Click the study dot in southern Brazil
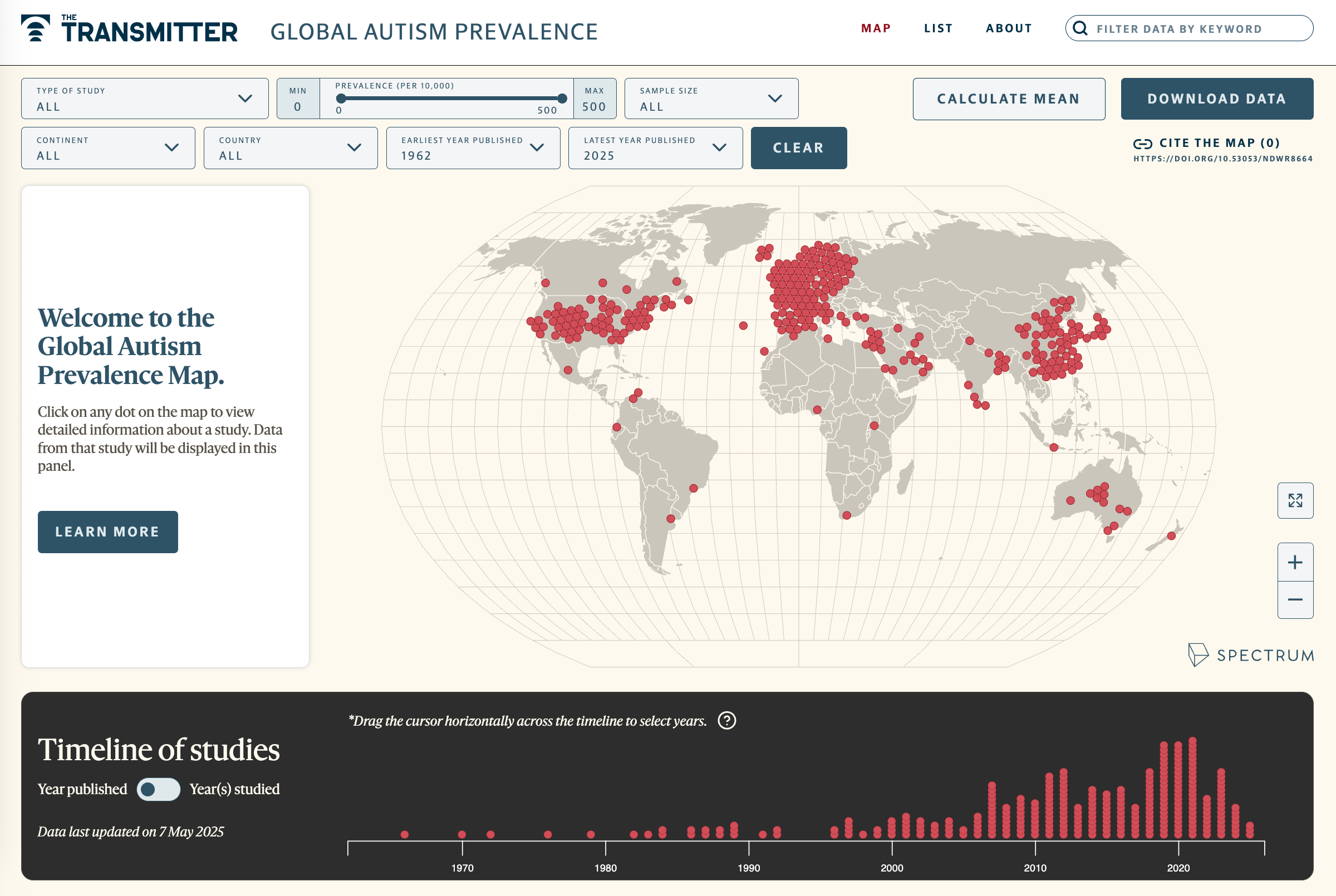Screen dimensions: 1336x896 coord(693,489)
